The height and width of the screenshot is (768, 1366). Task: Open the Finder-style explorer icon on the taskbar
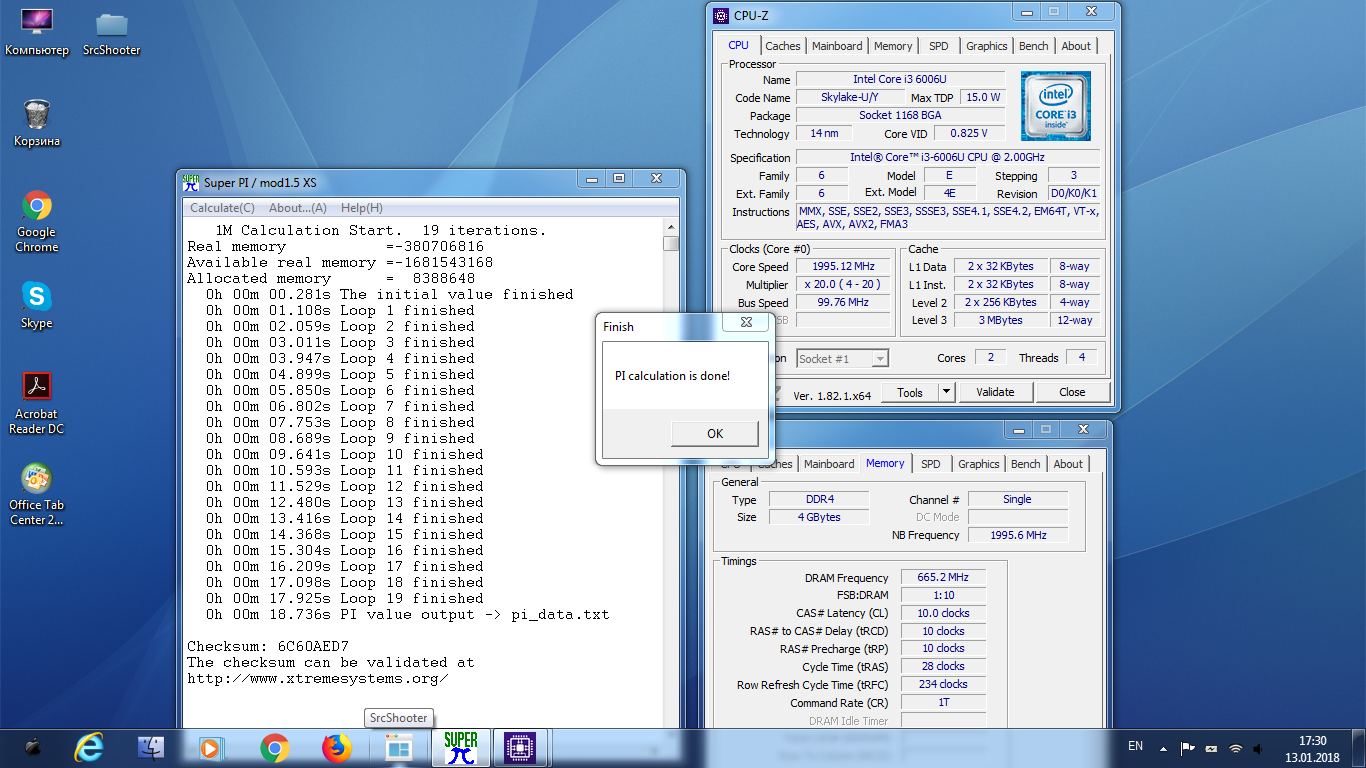[x=151, y=747]
